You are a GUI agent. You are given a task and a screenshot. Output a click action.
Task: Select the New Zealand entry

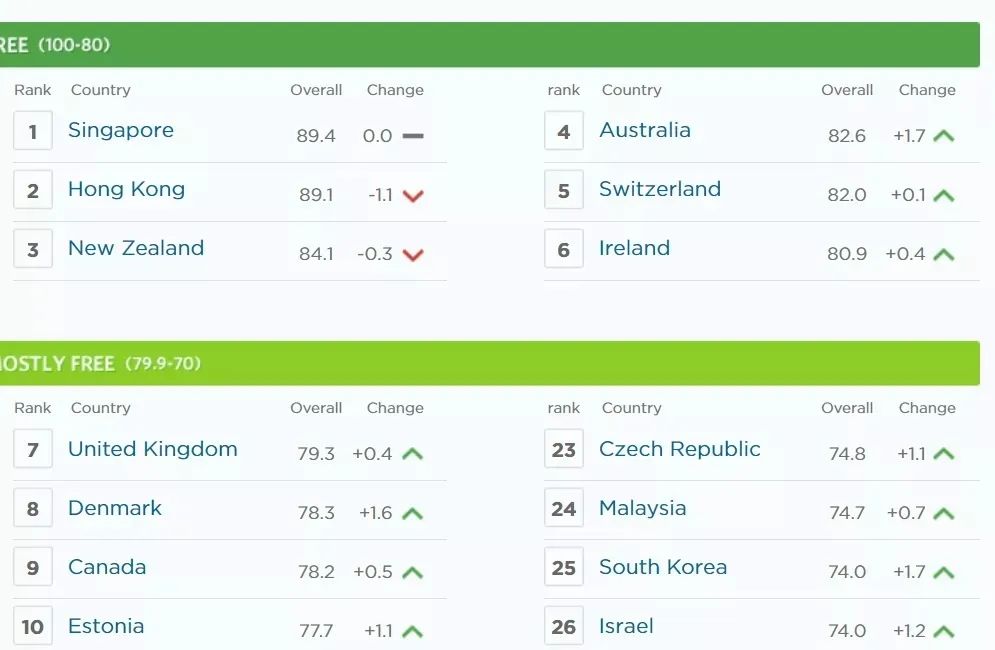136,248
